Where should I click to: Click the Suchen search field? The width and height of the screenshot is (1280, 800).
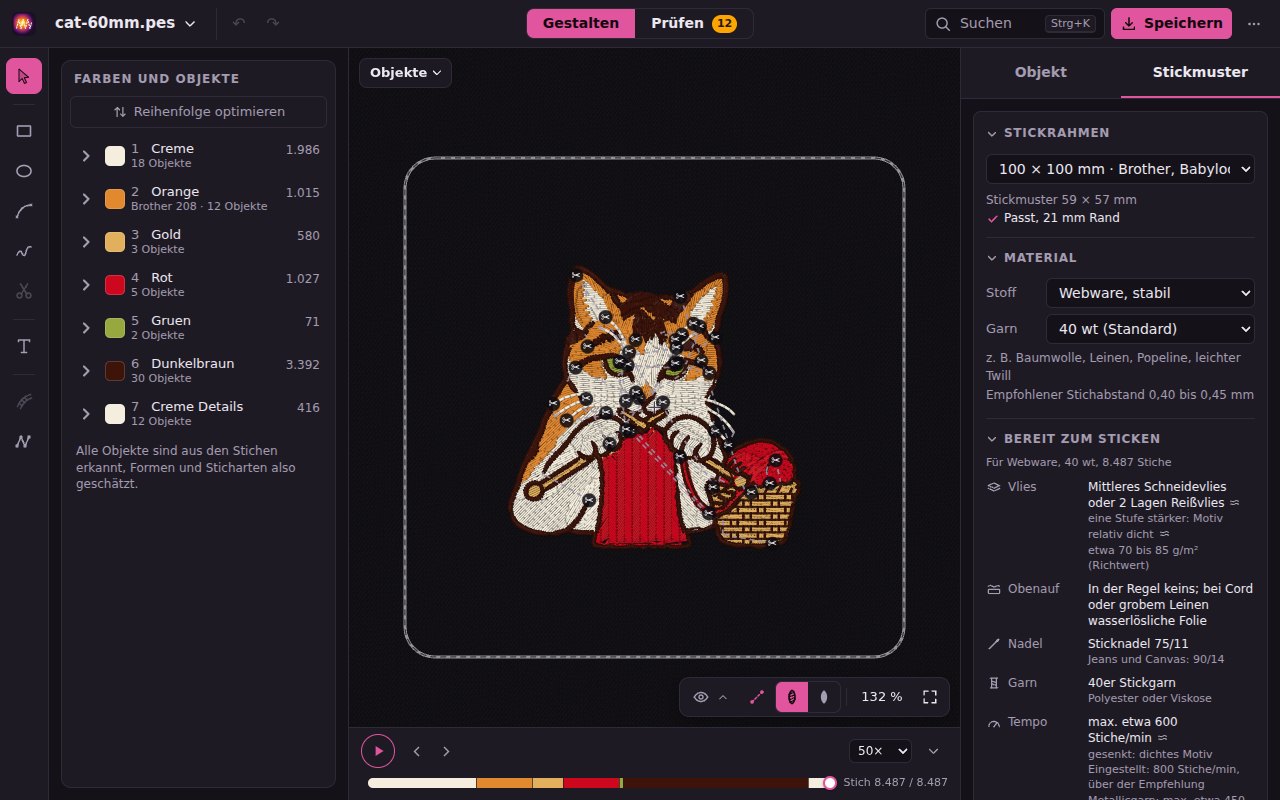(x=1014, y=23)
